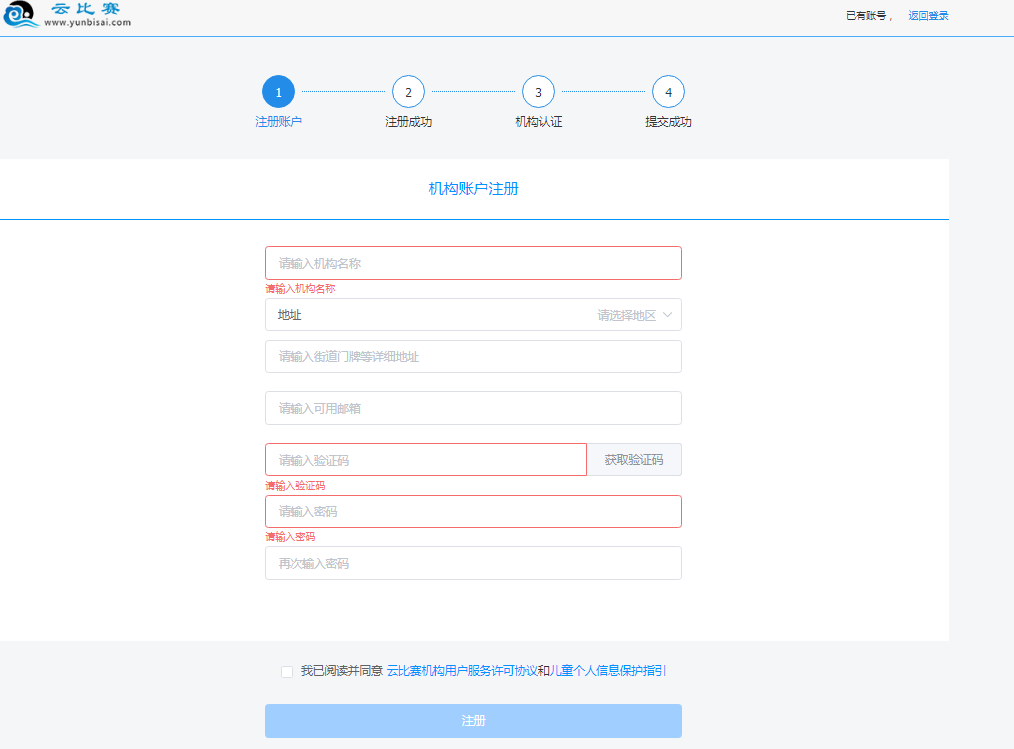Image resolution: width=1014 pixels, height=749 pixels.
Task: Check the 我已阅读并同意 agreement checkbox
Action: coord(287,672)
